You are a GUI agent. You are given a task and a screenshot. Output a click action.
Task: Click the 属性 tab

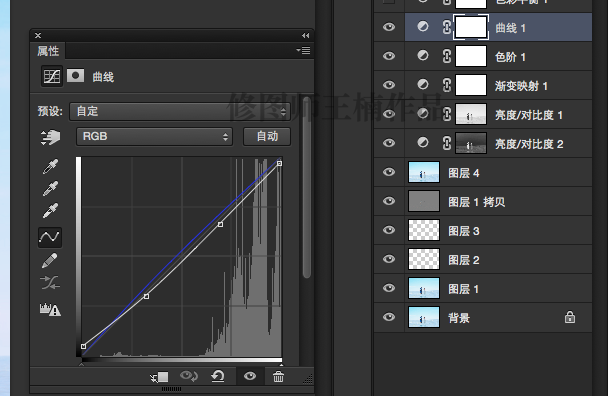48,51
